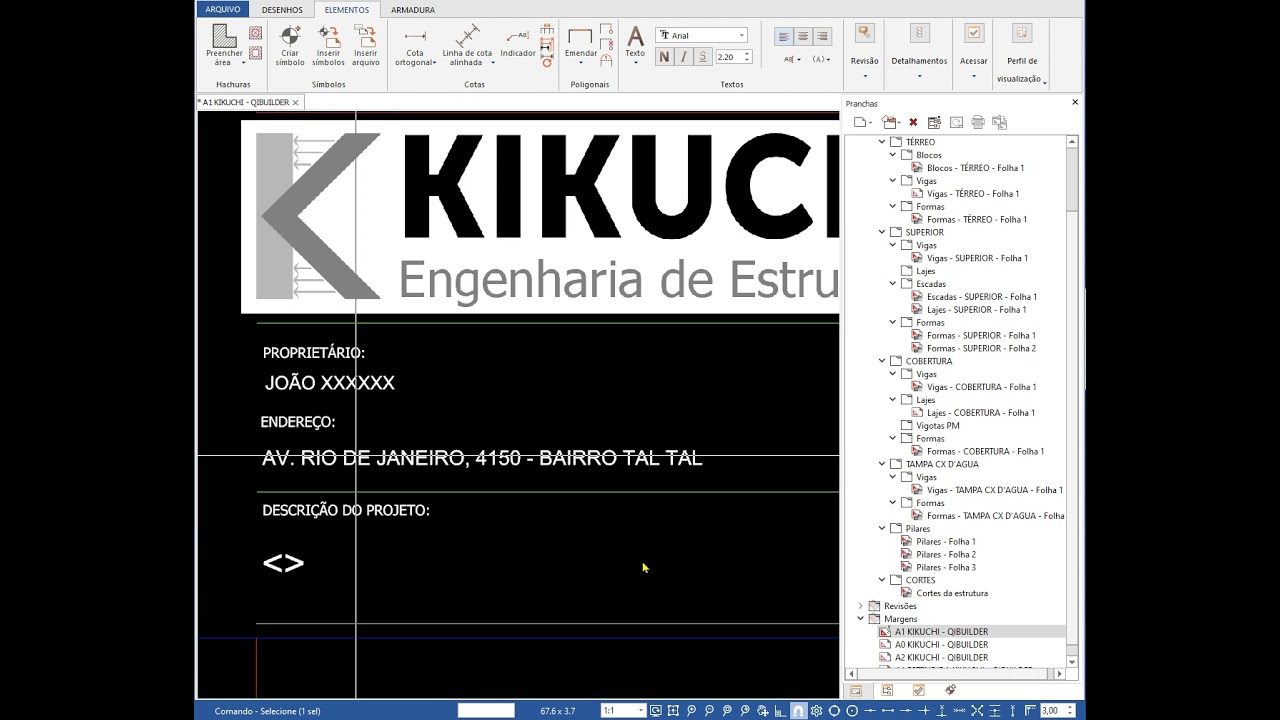Expand the Revisões tree node
Viewport: 1280px width, 720px height.
pos(860,606)
